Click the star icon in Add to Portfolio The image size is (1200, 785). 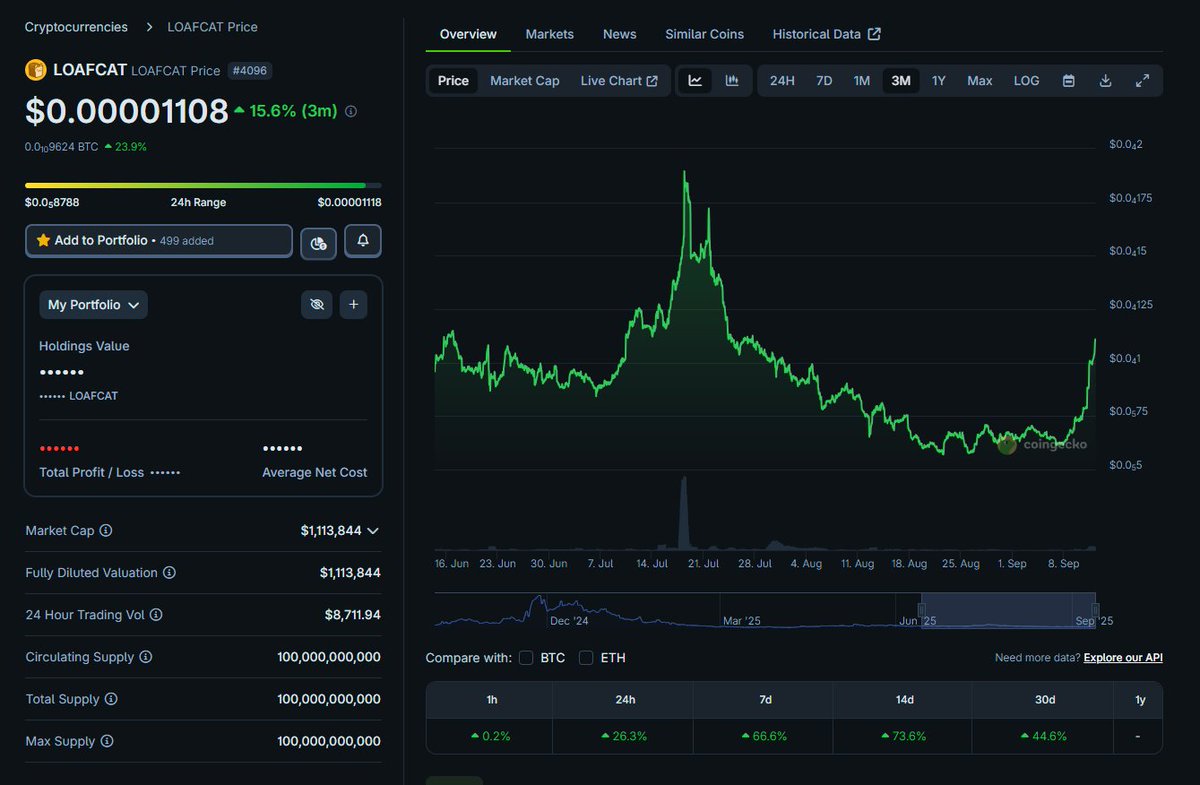(43, 241)
